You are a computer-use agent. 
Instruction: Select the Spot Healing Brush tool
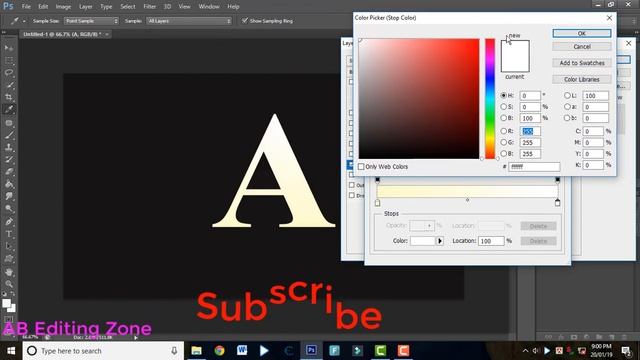pos(9,122)
